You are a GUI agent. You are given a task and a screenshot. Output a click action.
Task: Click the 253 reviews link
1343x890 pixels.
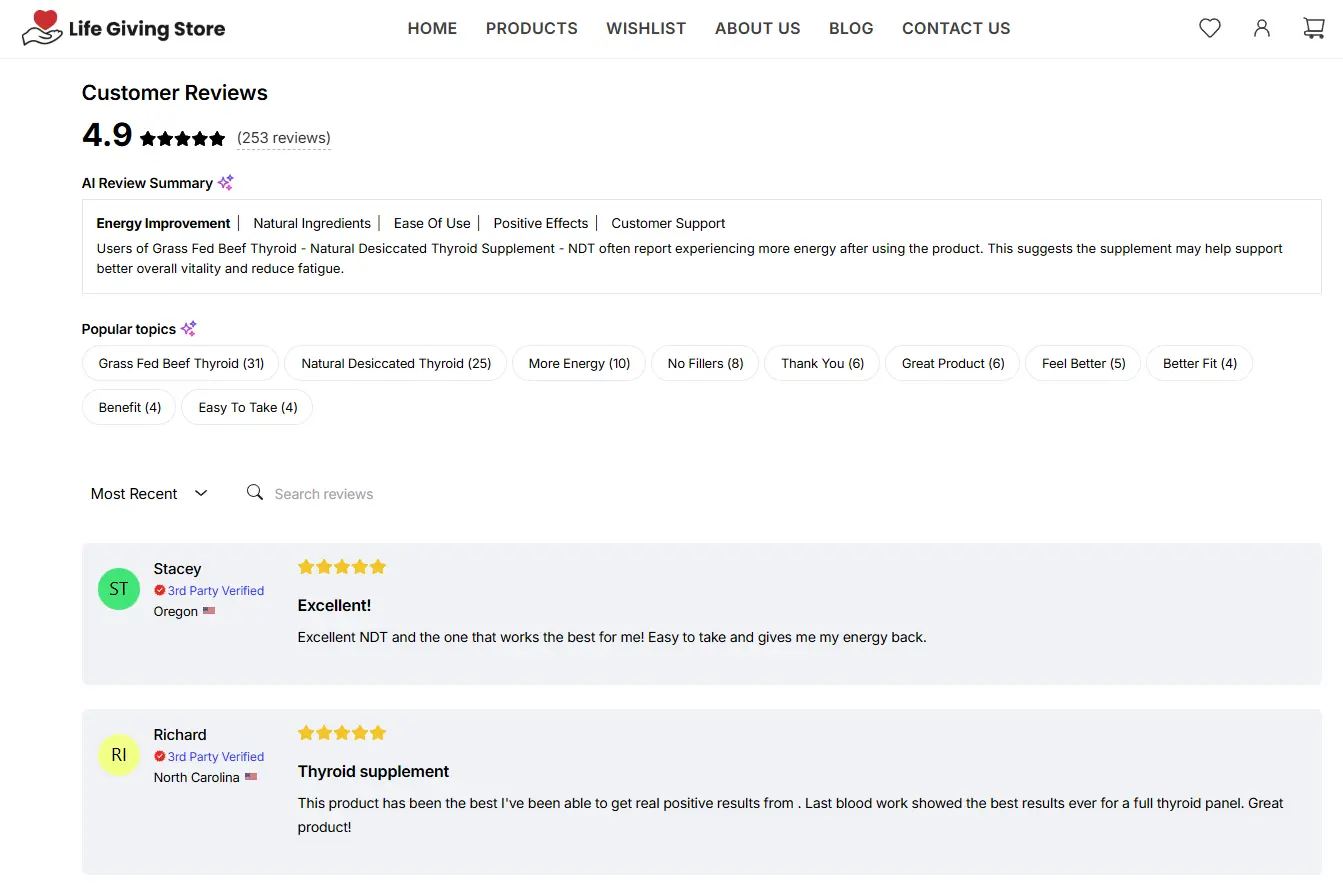284,138
